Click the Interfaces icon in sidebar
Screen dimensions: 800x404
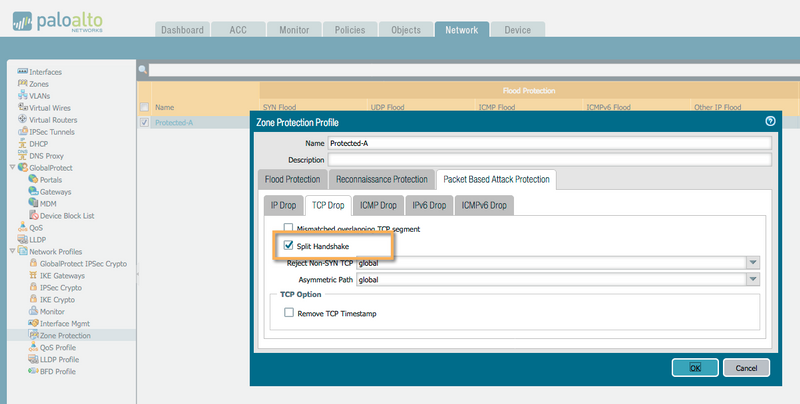point(22,71)
